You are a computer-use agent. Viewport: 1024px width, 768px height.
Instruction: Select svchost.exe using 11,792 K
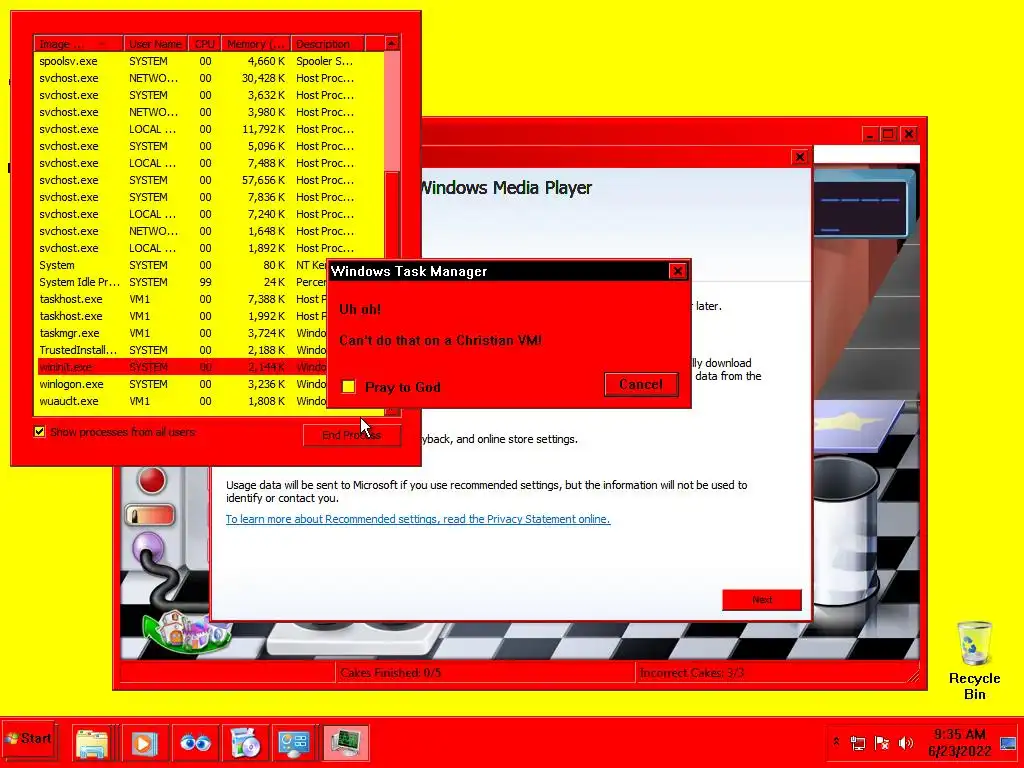210,129
